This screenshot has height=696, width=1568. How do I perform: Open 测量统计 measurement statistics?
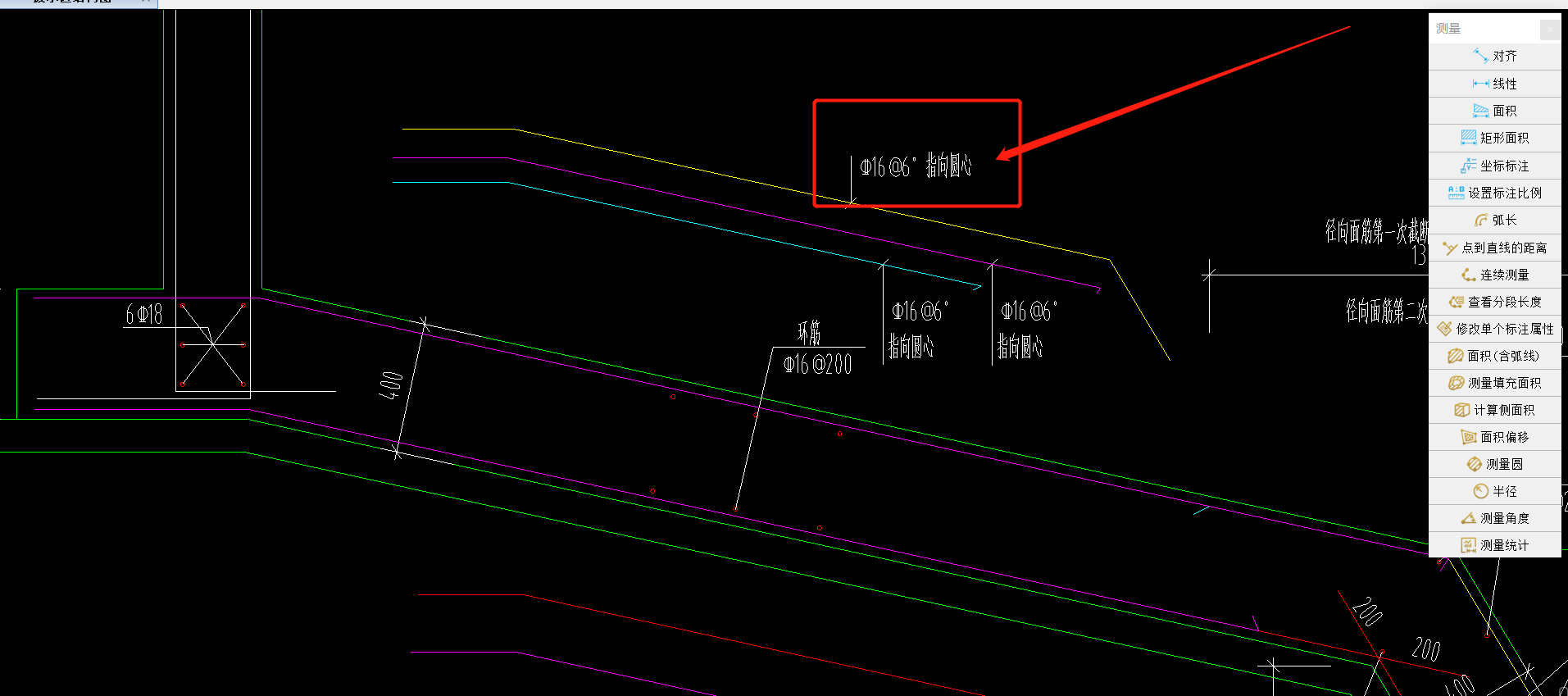(x=1494, y=545)
